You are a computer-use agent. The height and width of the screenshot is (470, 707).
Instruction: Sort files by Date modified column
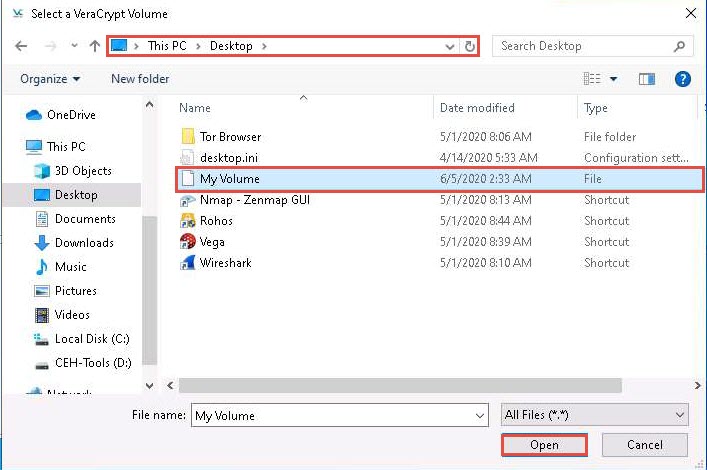477,108
